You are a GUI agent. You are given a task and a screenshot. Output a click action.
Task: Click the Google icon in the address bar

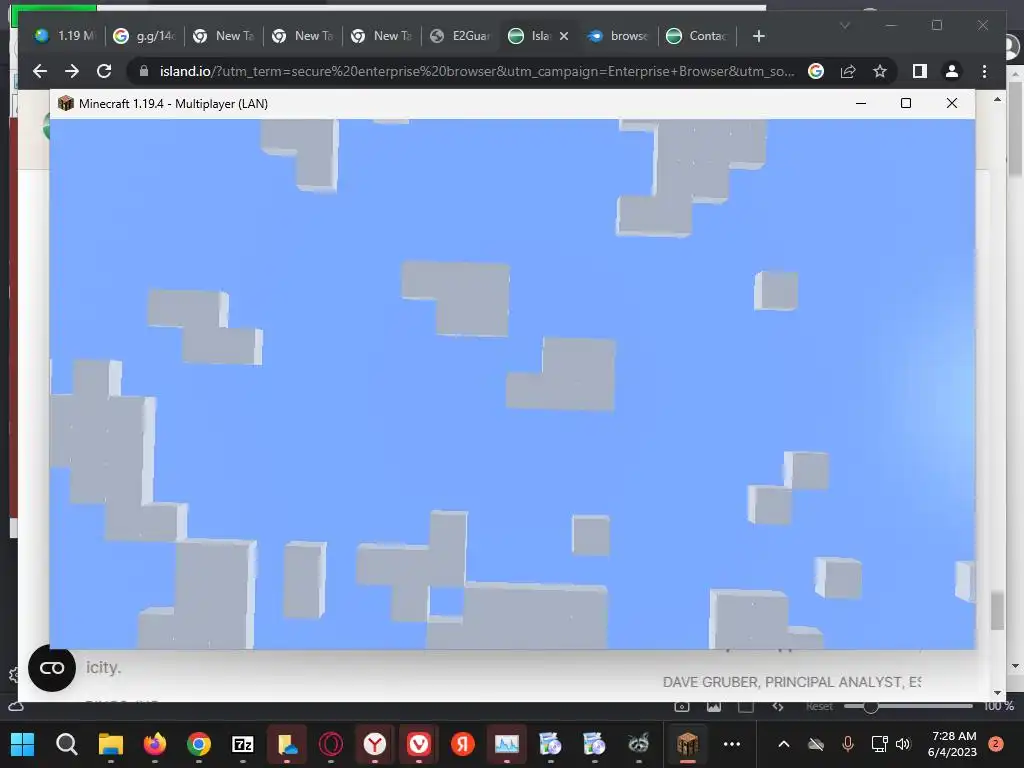(x=816, y=71)
